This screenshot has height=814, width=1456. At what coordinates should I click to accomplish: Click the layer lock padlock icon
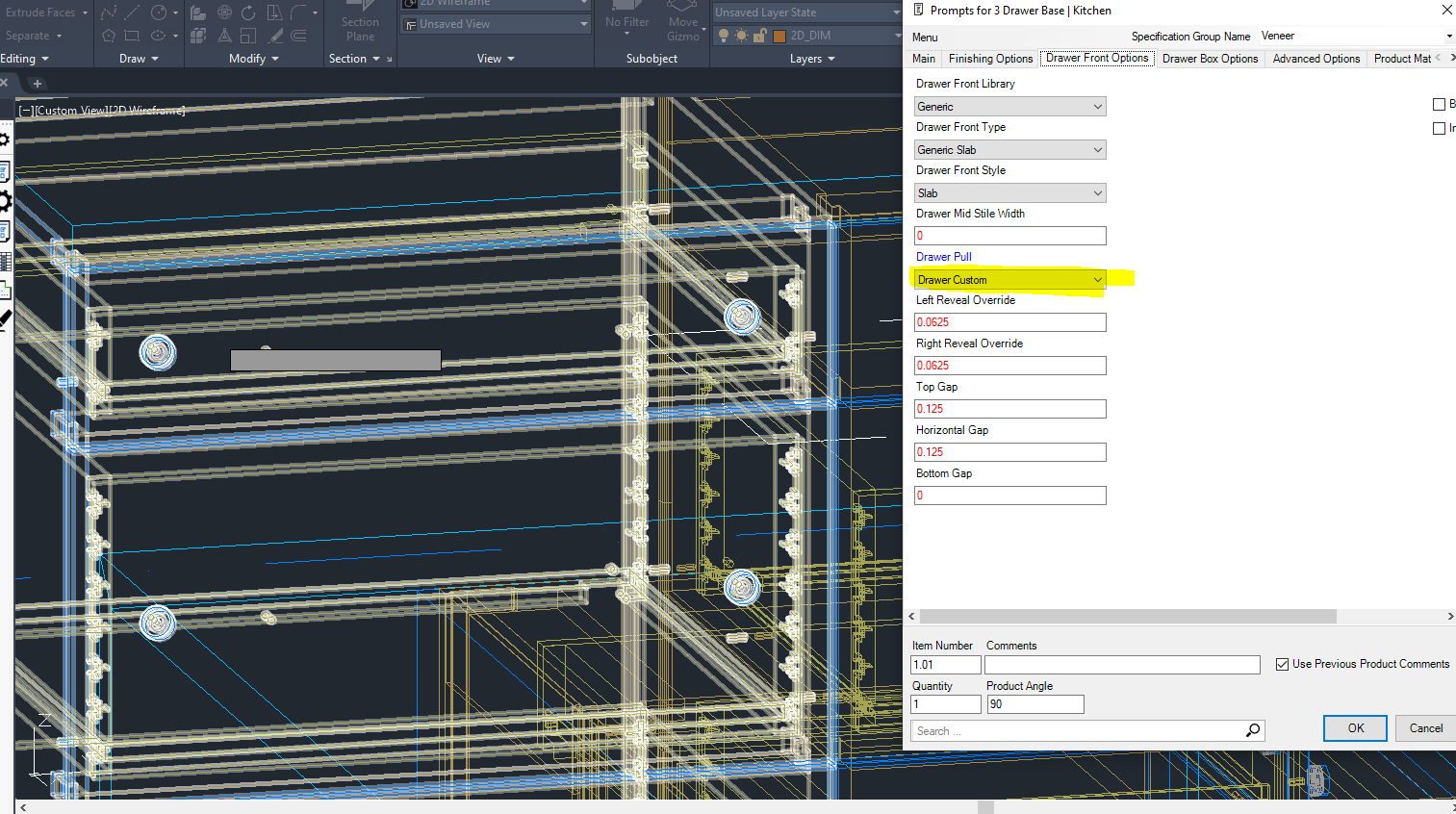point(759,36)
